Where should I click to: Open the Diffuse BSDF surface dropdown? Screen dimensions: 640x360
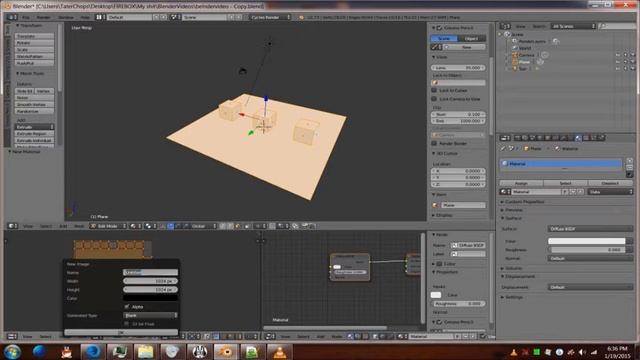(590, 229)
